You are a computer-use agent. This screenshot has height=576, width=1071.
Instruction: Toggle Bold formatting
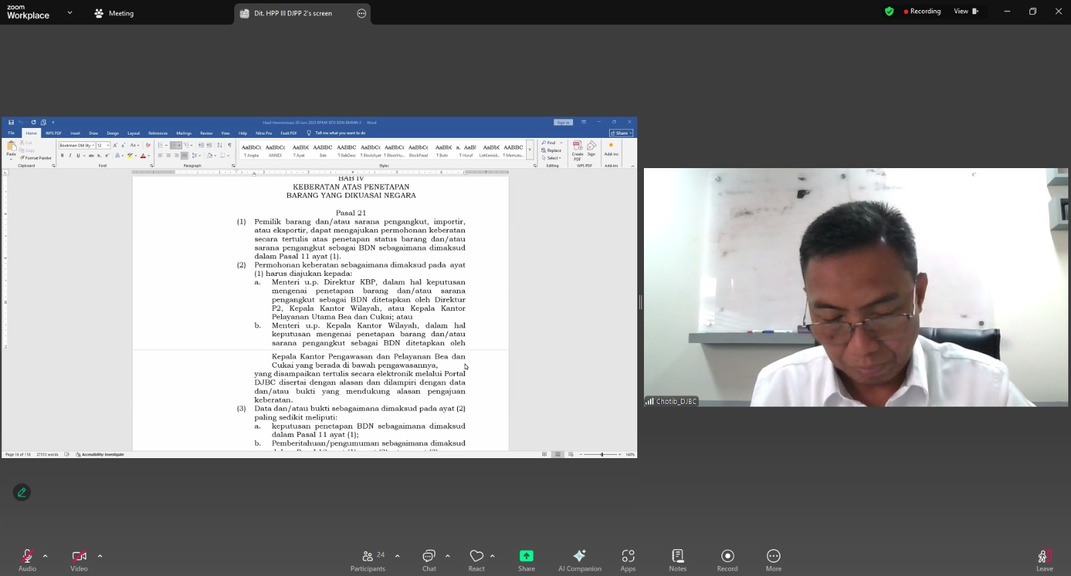pyautogui.click(x=62, y=156)
